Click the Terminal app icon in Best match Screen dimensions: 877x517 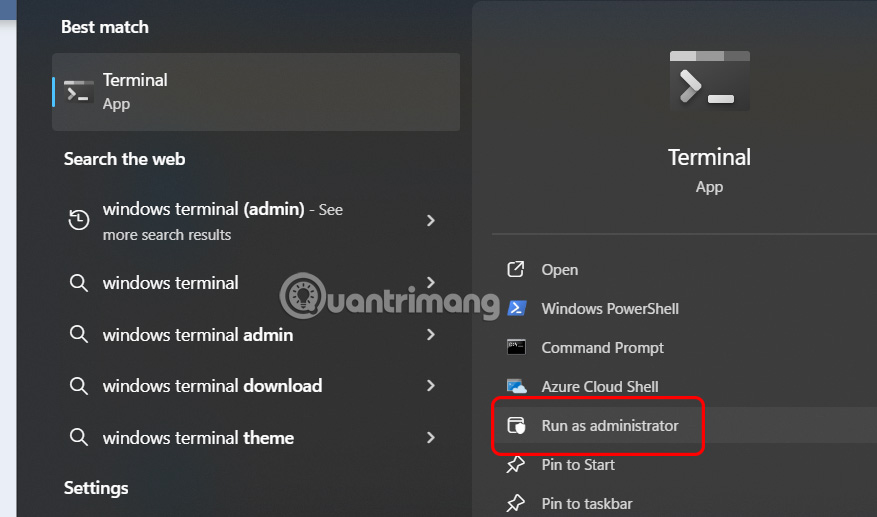pos(79,91)
